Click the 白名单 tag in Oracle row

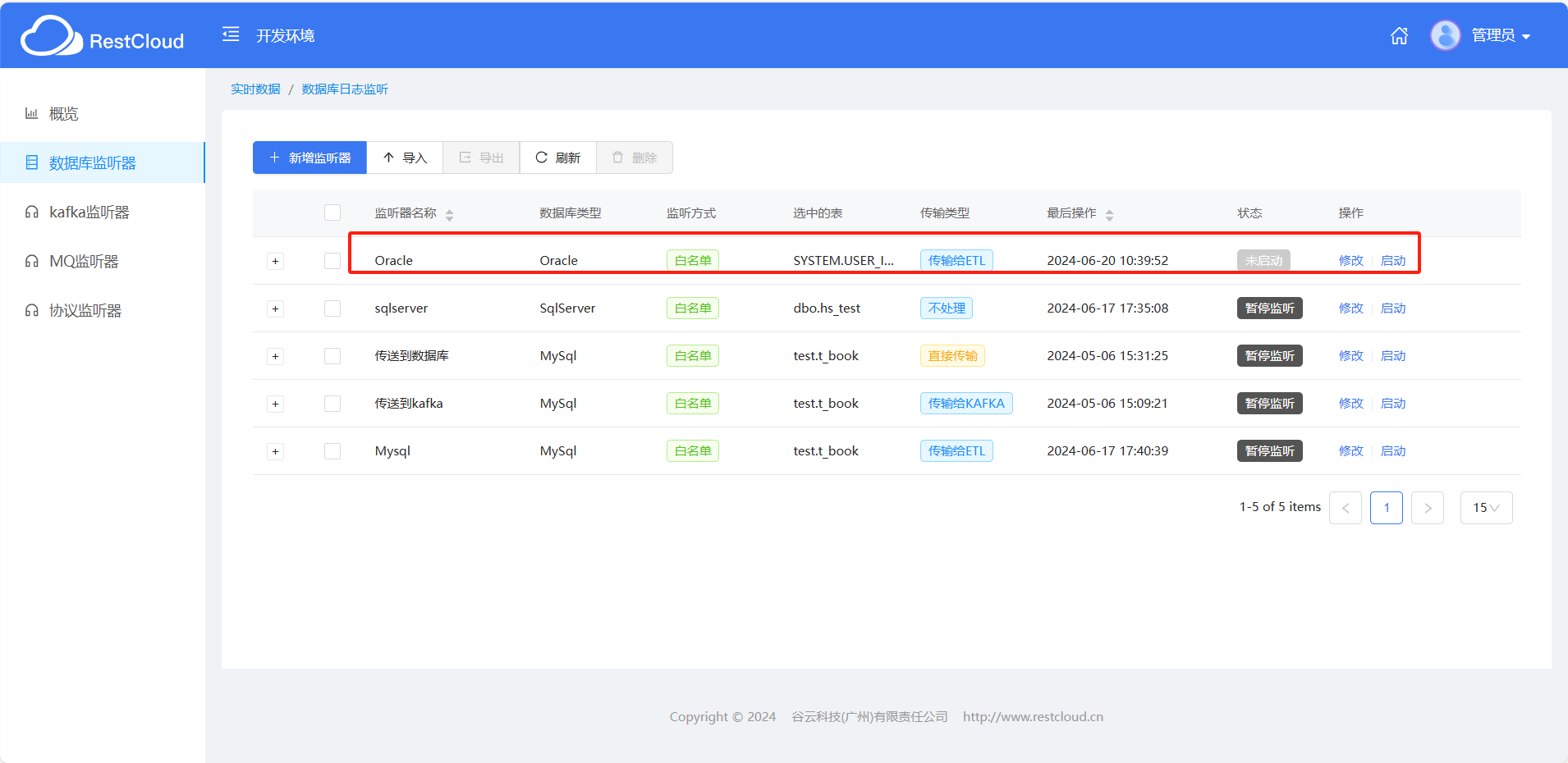tap(693, 260)
